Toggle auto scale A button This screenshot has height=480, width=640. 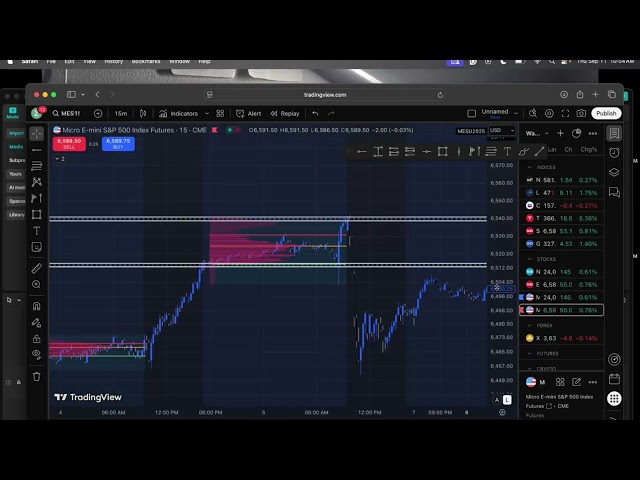pos(497,400)
